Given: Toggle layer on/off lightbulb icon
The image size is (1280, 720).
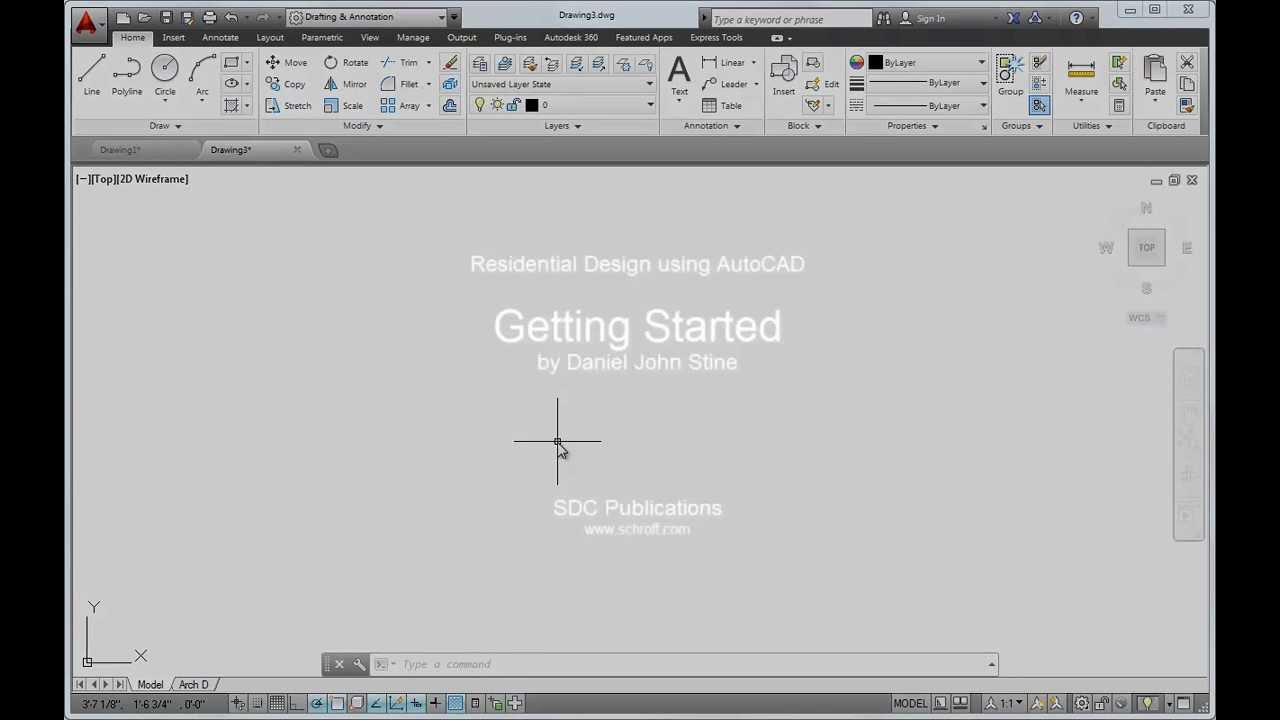Looking at the screenshot, I should click(479, 105).
